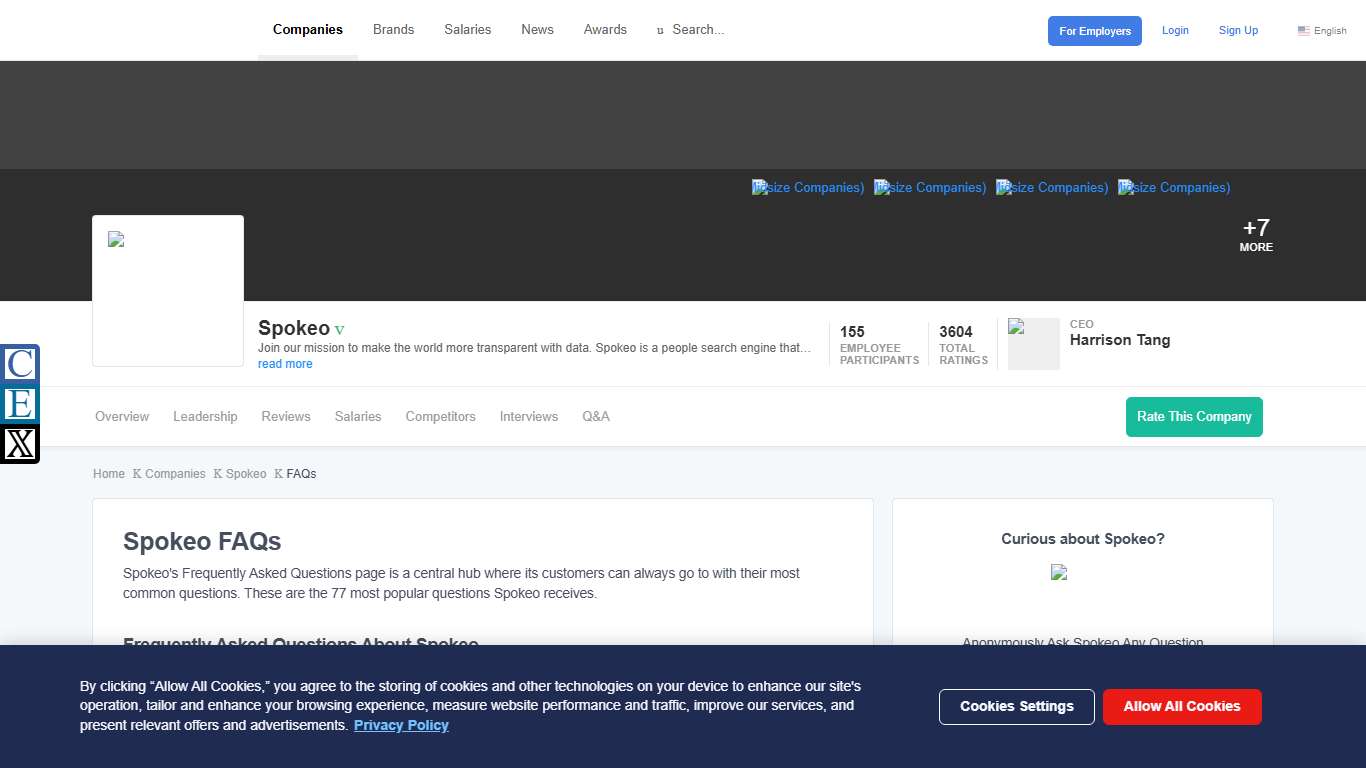Viewport: 1366px width, 768px height.
Task: Expand the +7 MORE company photos
Action: (1255, 235)
